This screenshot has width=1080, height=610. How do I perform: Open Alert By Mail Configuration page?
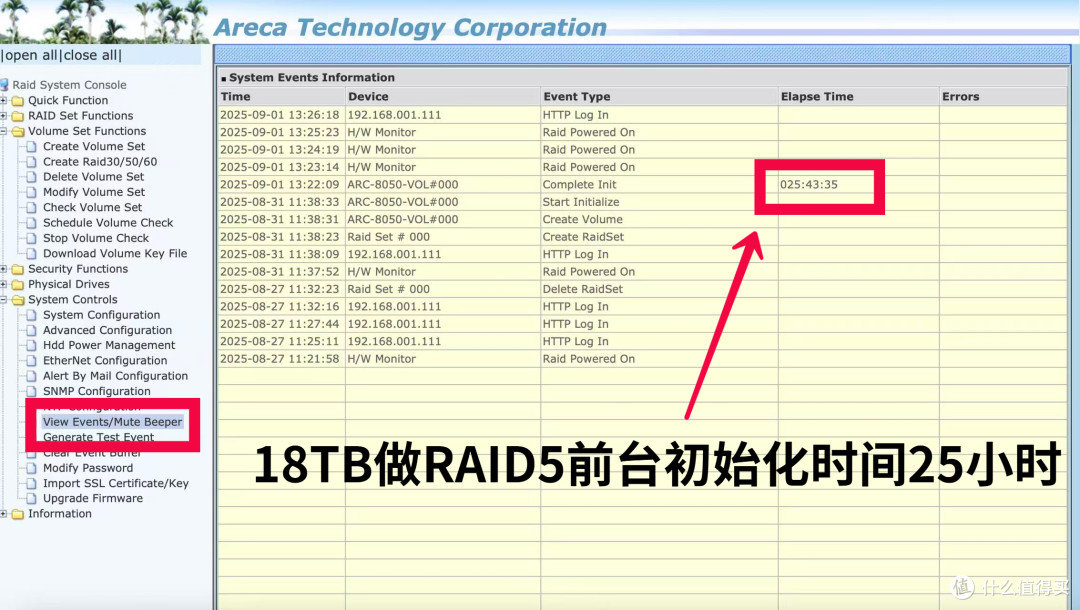[x=115, y=376]
